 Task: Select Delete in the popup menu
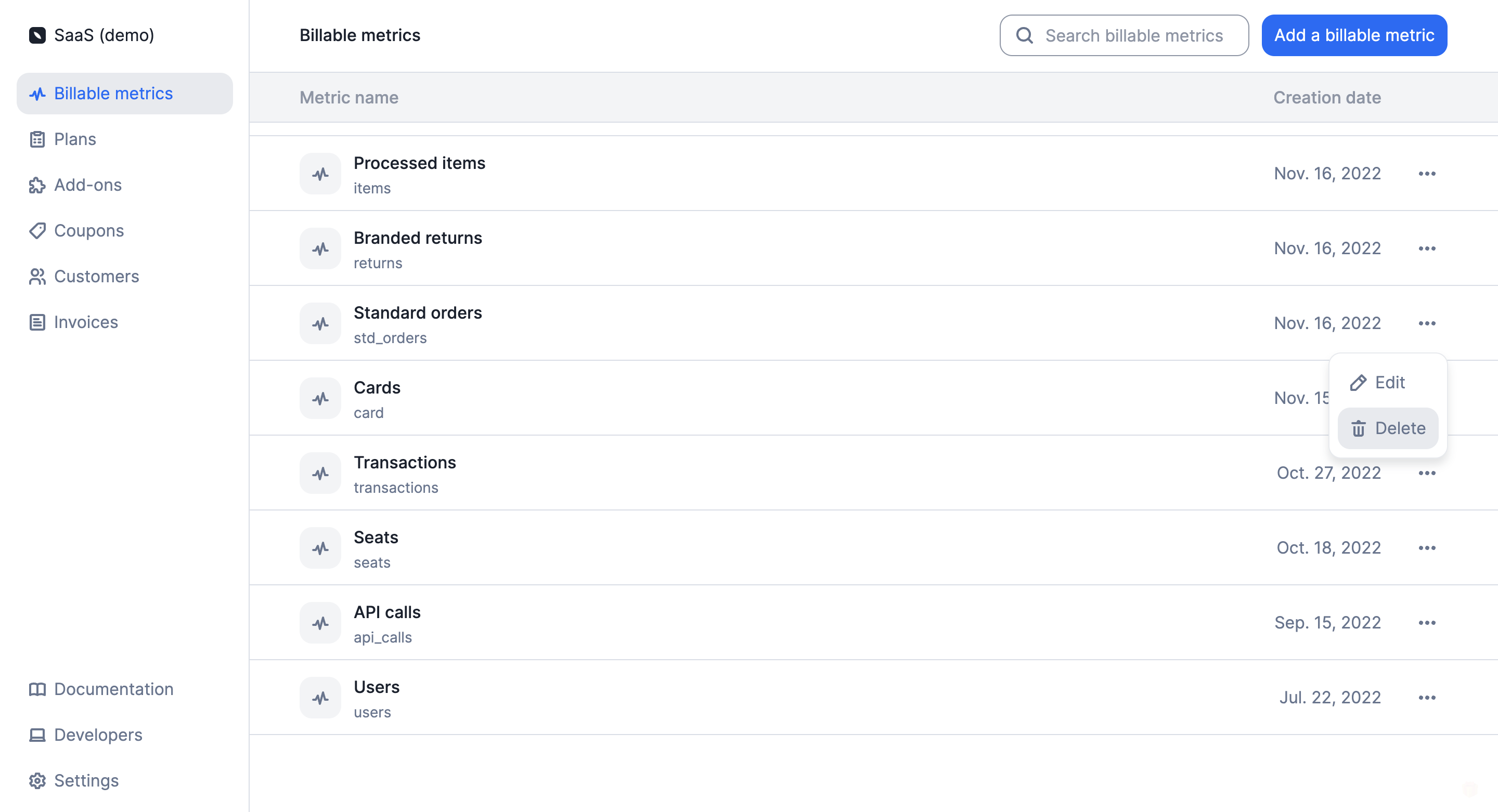click(x=1389, y=428)
